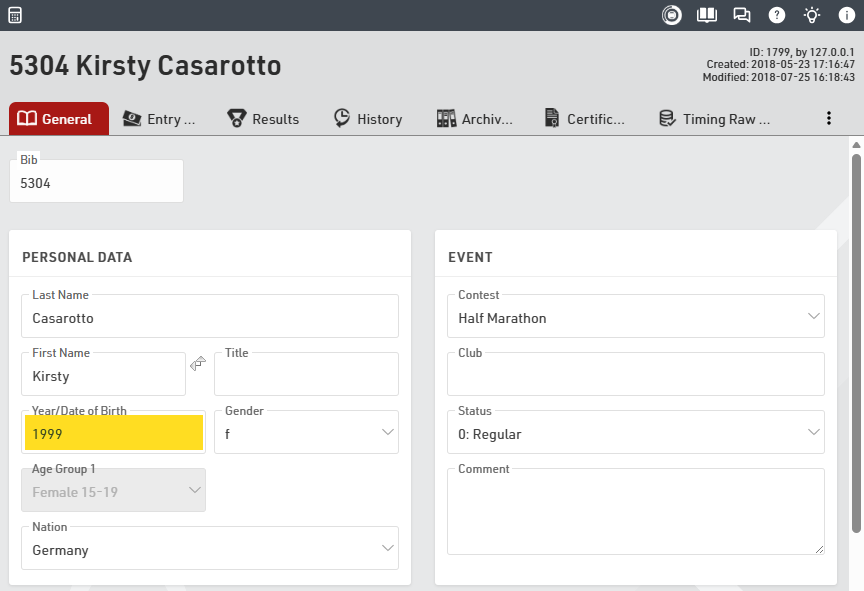Swap first and last name arrows icon

[x=198, y=363]
